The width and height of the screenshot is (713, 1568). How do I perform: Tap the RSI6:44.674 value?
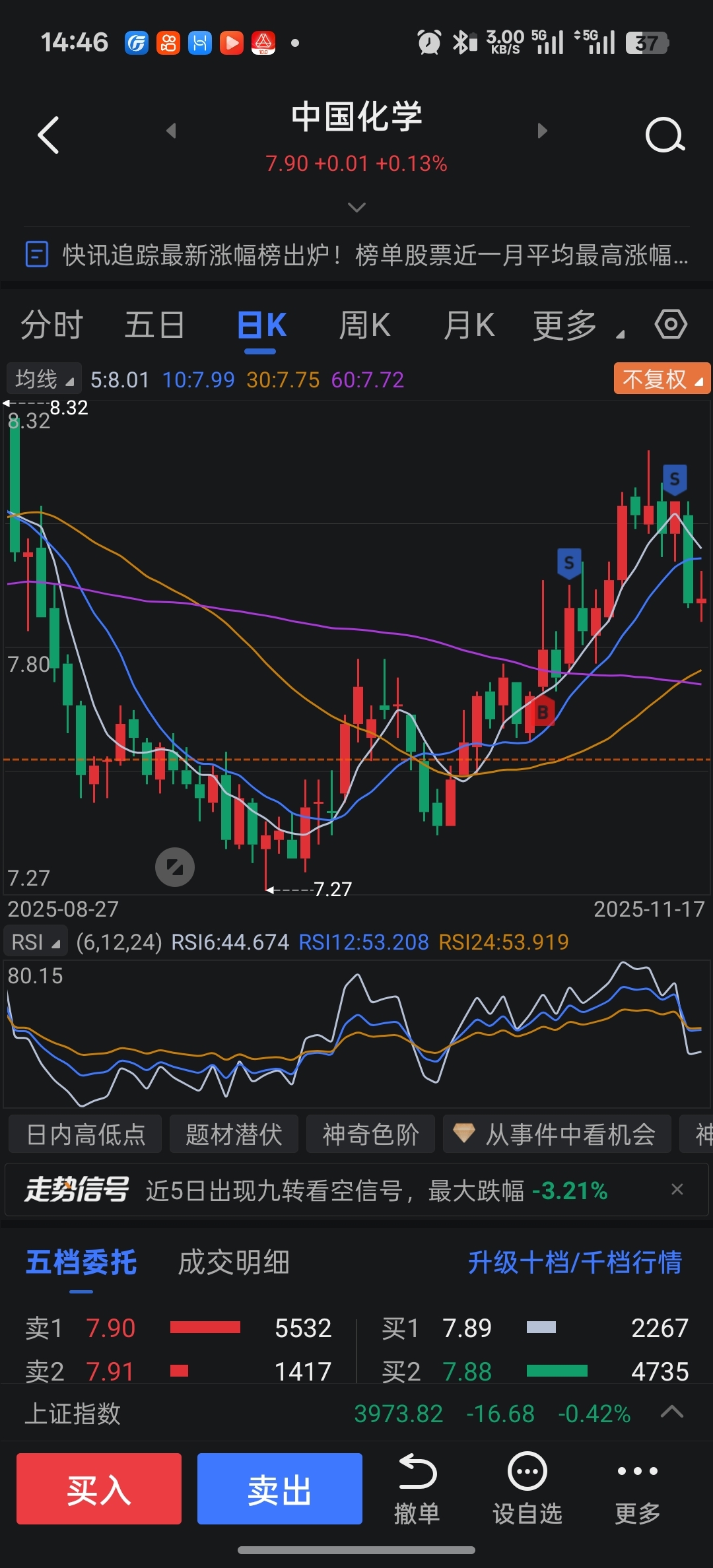pyautogui.click(x=230, y=942)
